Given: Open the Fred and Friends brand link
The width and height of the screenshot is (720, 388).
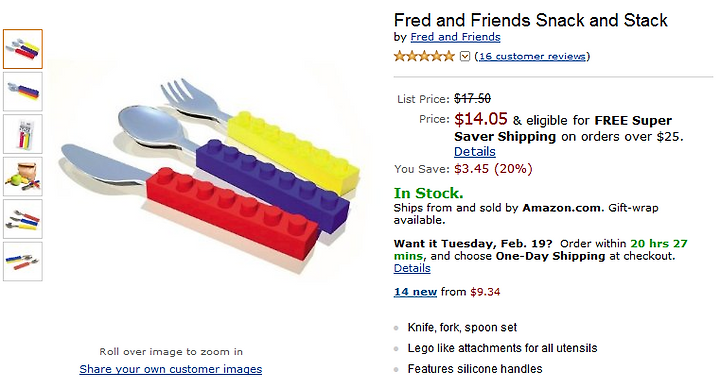Looking at the screenshot, I should pyautogui.click(x=455, y=37).
